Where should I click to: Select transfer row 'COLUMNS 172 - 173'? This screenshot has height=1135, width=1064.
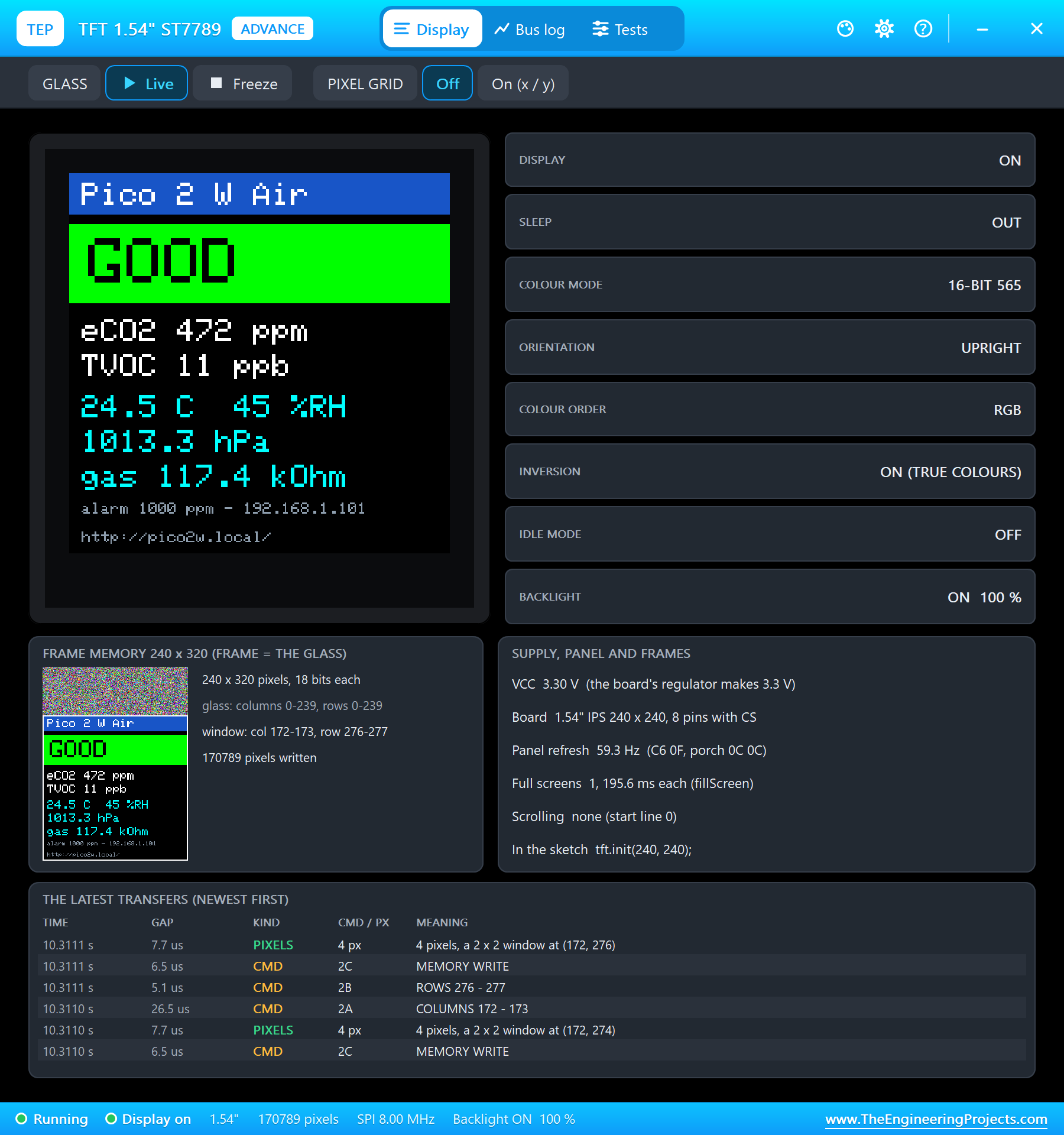tap(531, 1009)
